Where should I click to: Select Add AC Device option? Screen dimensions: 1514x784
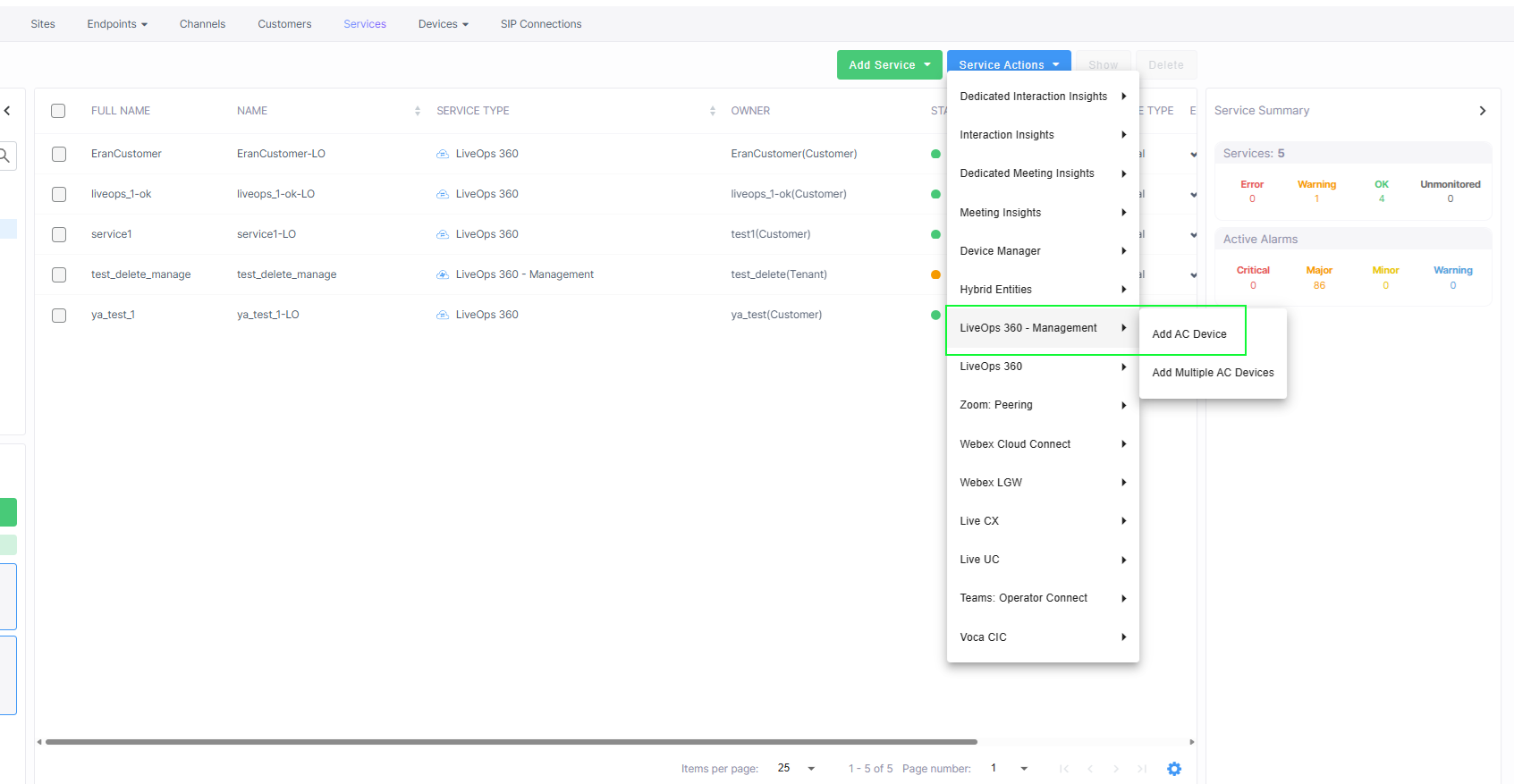point(1213,334)
